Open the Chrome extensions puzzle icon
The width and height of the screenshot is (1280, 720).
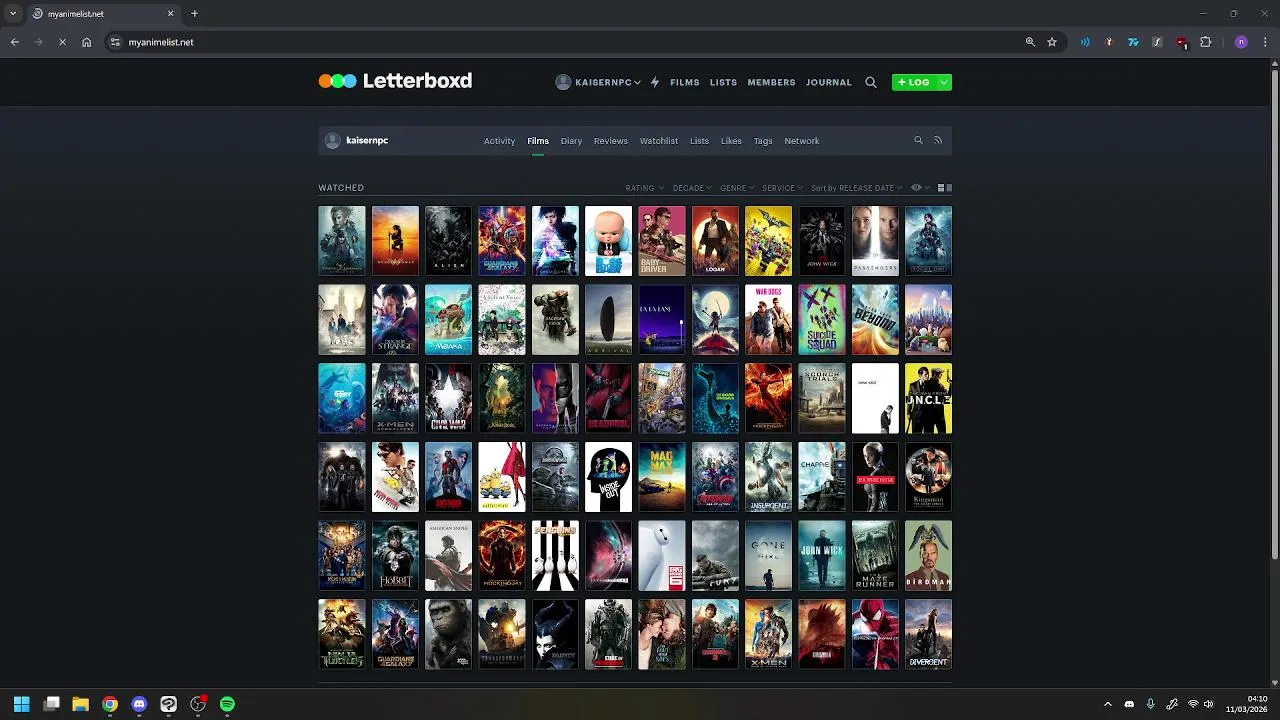(x=1205, y=42)
